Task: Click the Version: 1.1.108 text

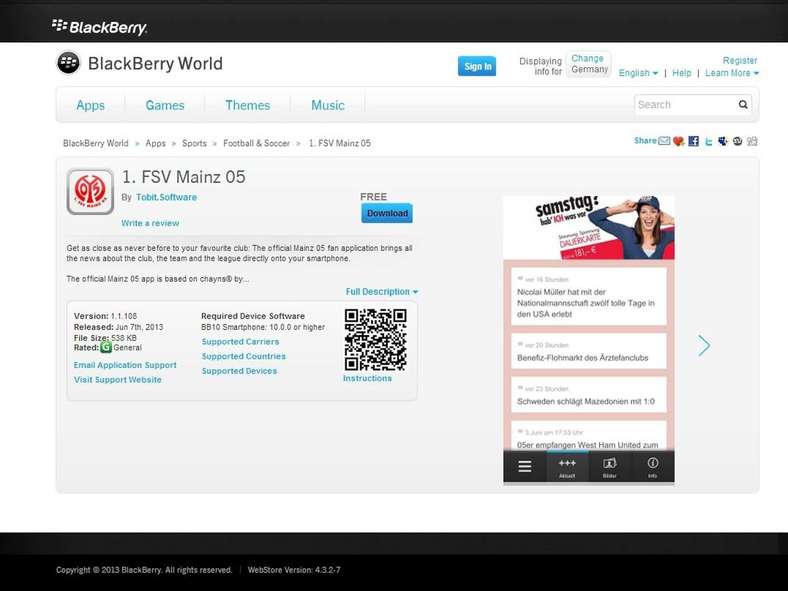Action: pyautogui.click(x=105, y=316)
